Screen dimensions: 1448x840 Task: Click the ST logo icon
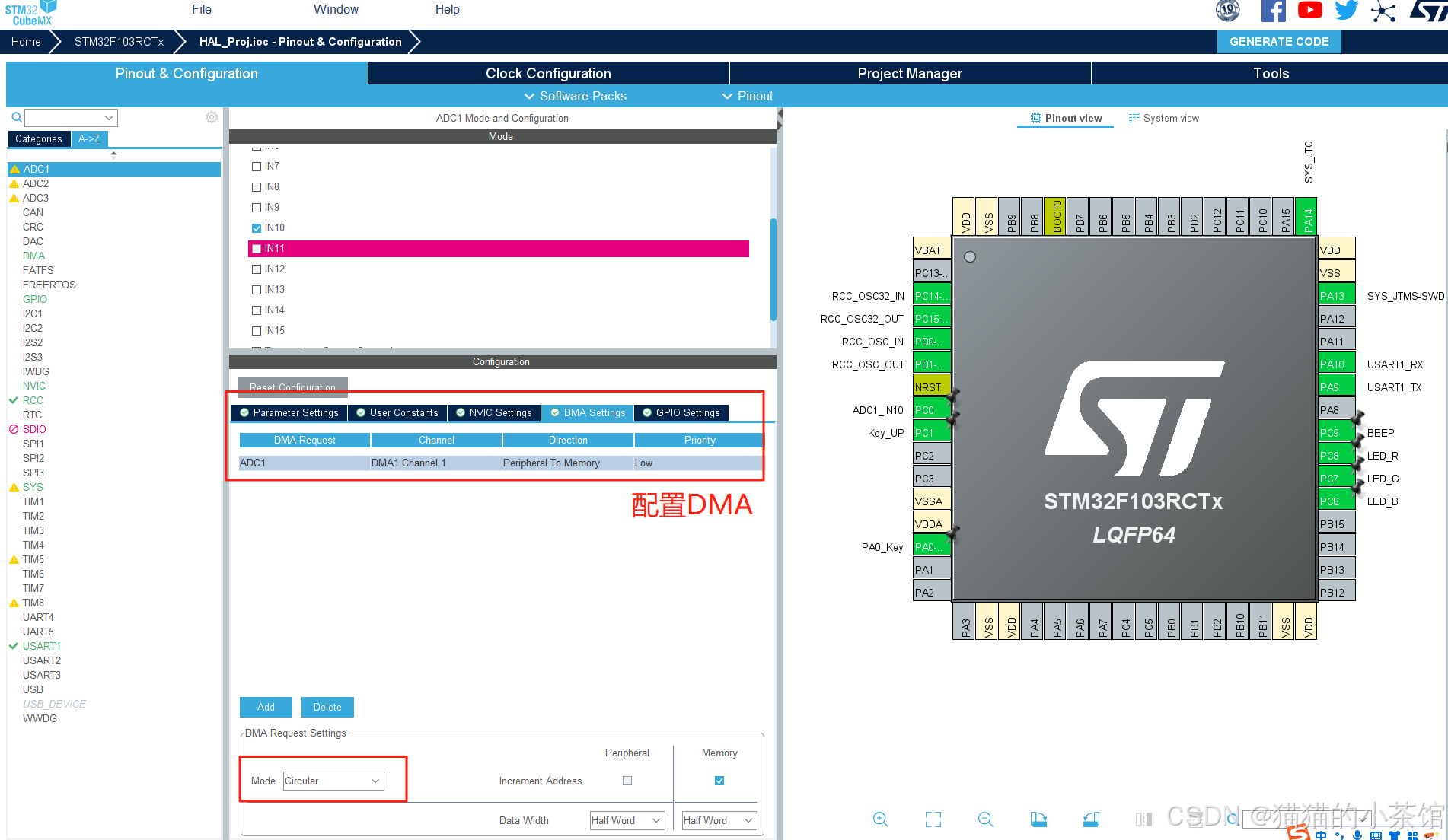click(1428, 11)
